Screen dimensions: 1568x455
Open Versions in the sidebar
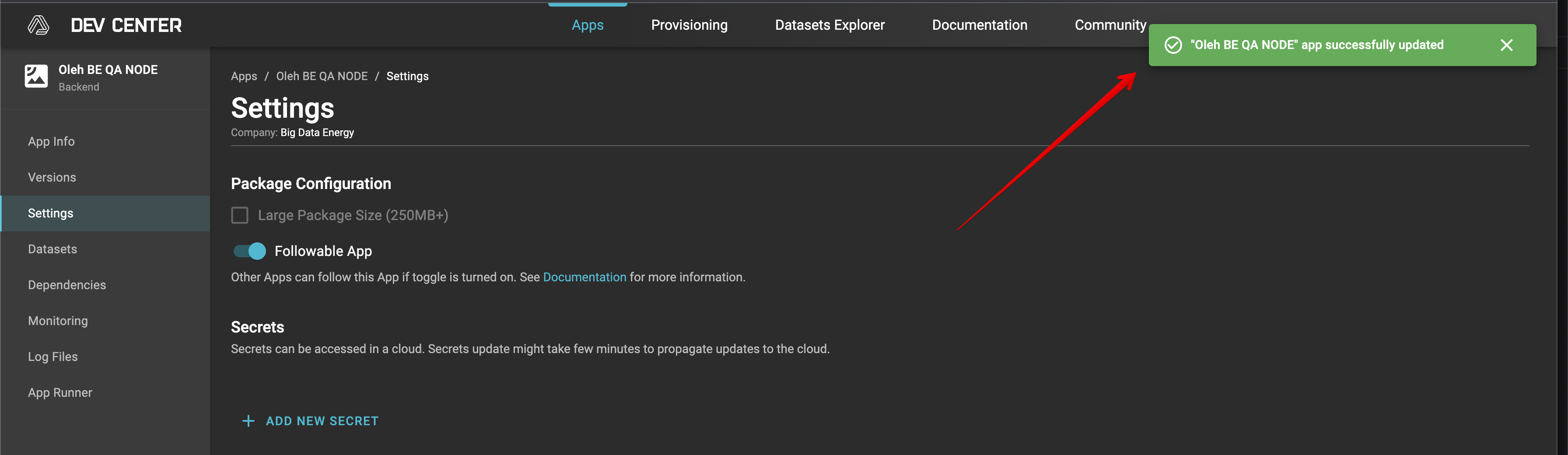click(x=105, y=178)
